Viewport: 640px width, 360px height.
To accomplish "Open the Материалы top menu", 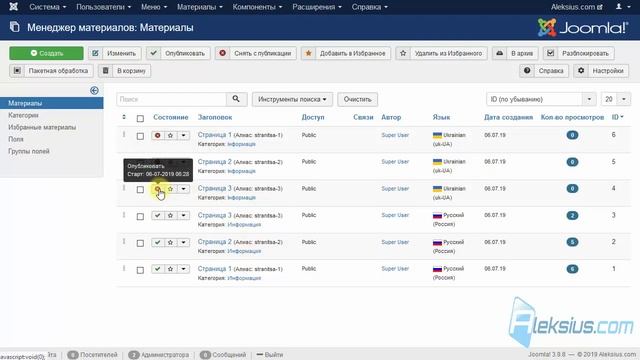I will [x=200, y=7].
